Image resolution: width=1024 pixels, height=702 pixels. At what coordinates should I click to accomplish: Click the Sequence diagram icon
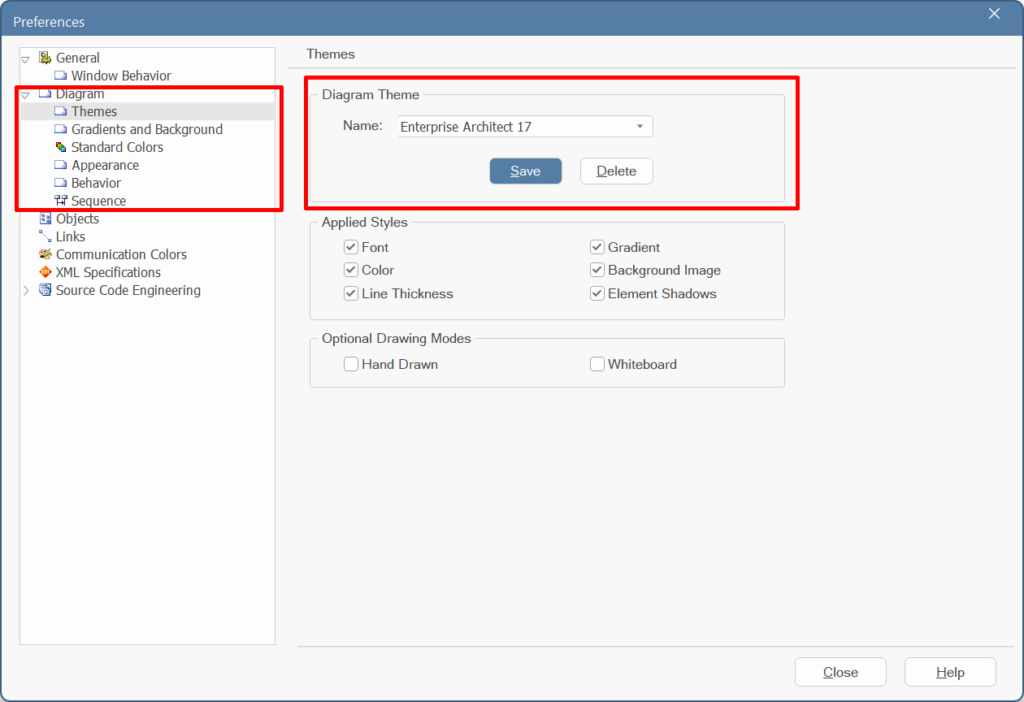tap(61, 201)
